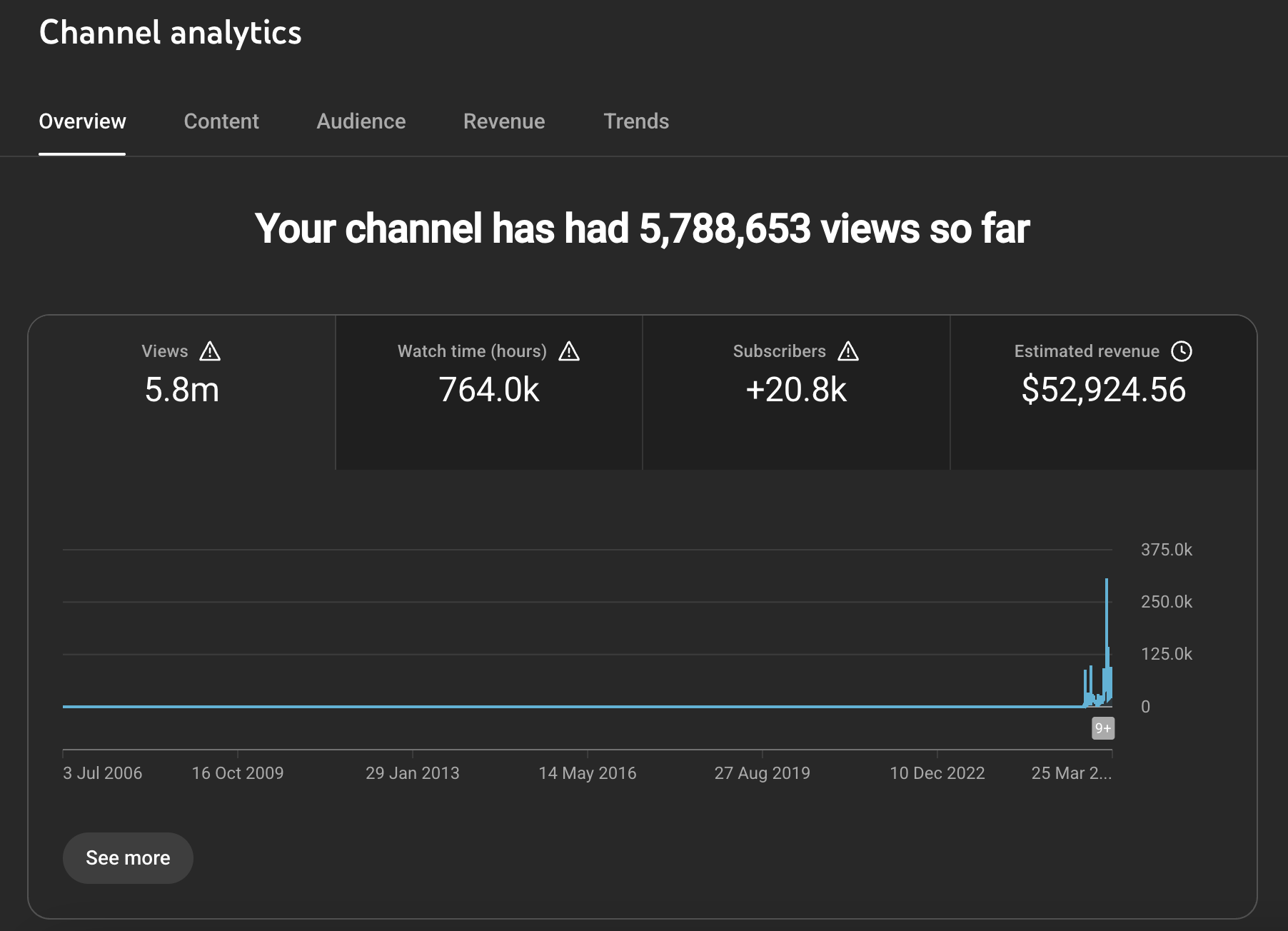
Task: Show Estimated revenue $52,924.56 chart
Action: tap(1104, 392)
